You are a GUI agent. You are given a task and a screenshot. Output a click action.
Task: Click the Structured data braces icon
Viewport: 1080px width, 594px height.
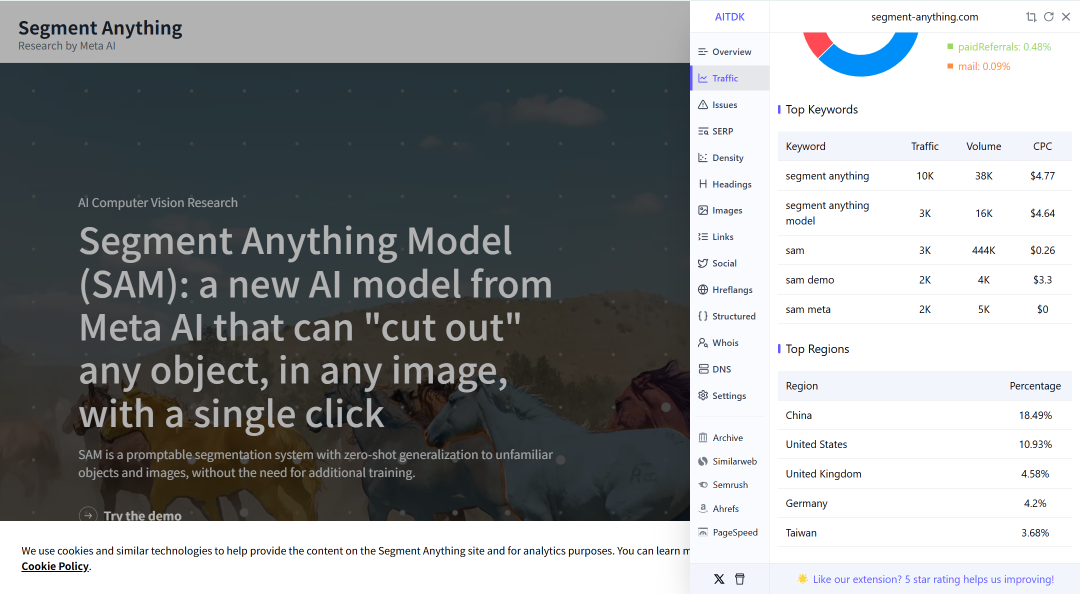point(703,316)
